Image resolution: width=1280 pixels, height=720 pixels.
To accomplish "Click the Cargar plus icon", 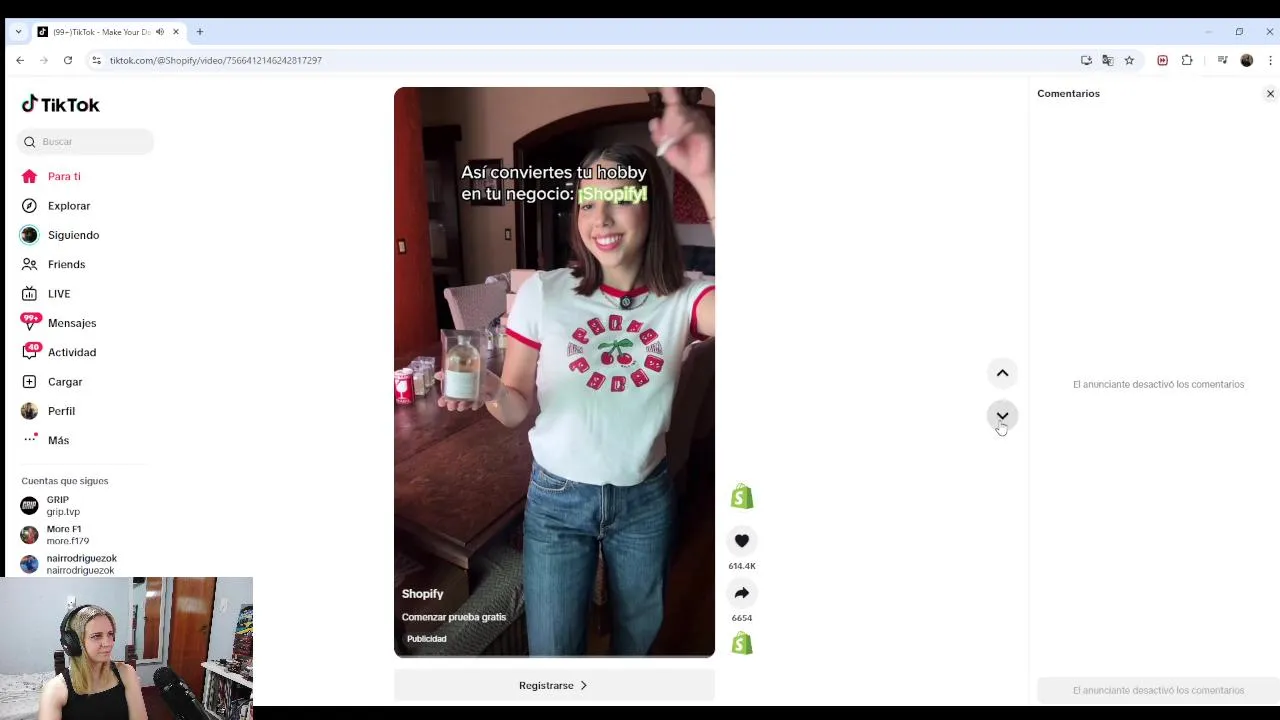I will coord(29,382).
